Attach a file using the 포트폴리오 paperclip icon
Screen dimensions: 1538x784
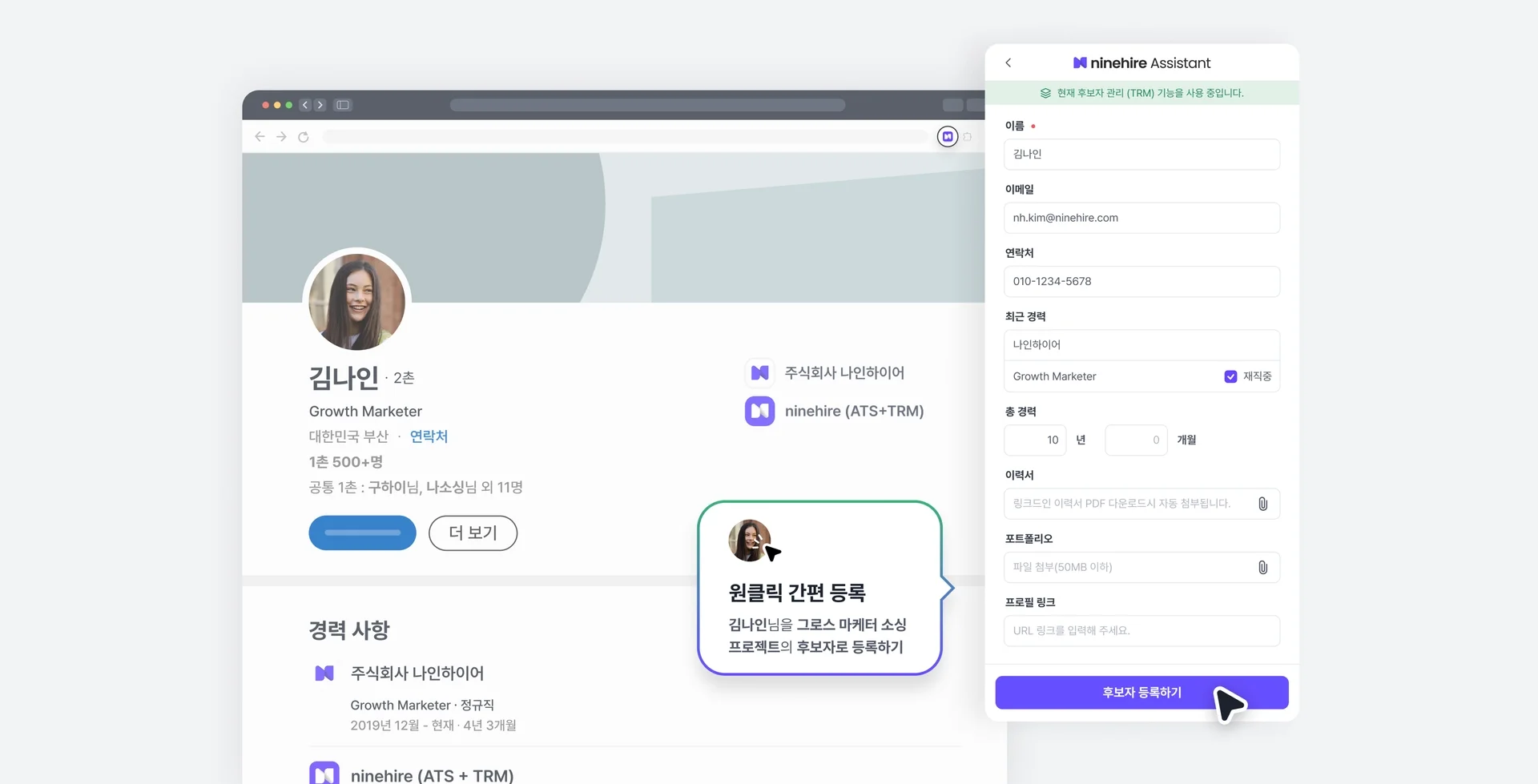pyautogui.click(x=1262, y=567)
